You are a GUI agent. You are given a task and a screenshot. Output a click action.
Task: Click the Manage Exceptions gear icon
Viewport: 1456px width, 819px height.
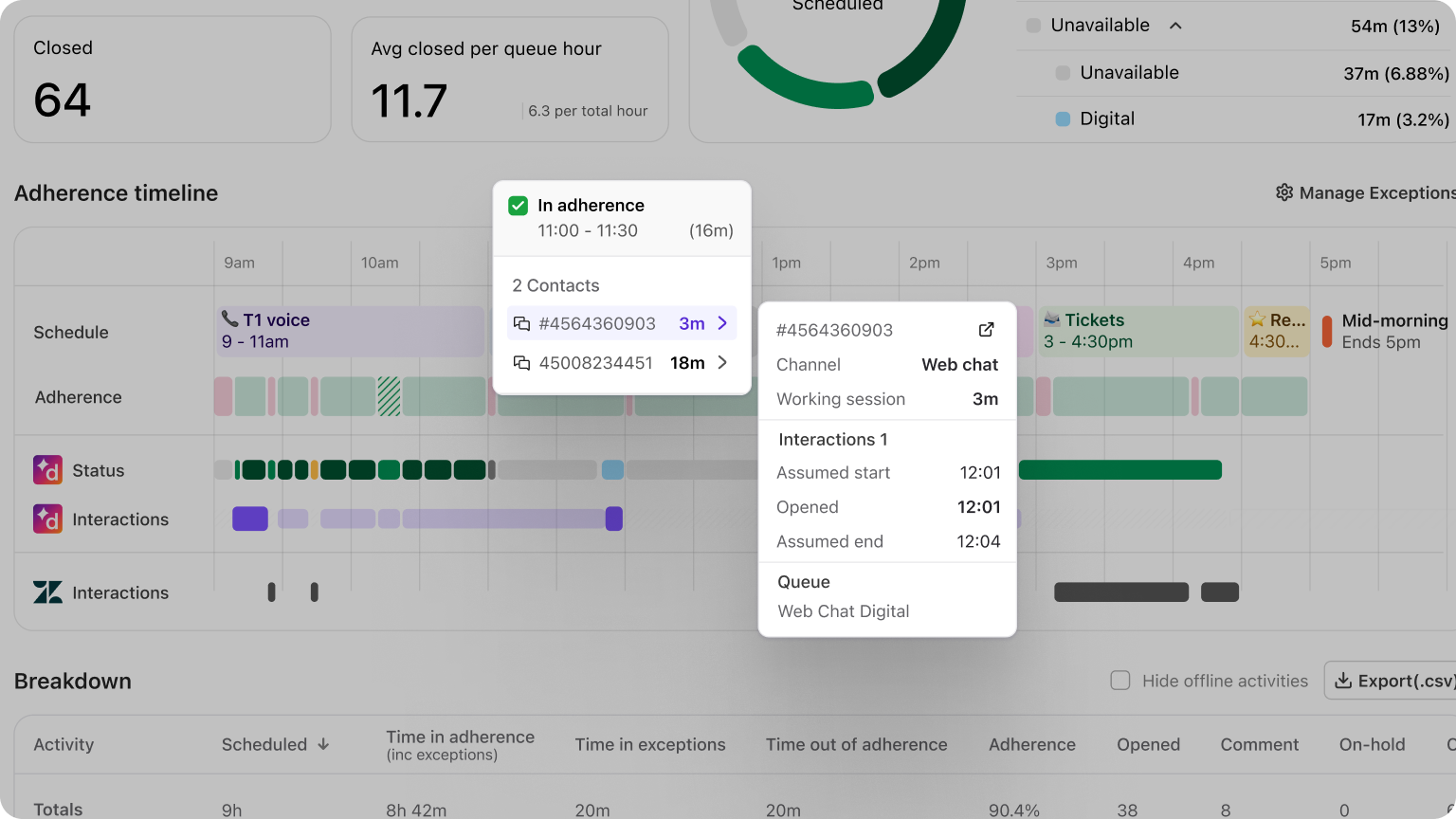coord(1284,192)
